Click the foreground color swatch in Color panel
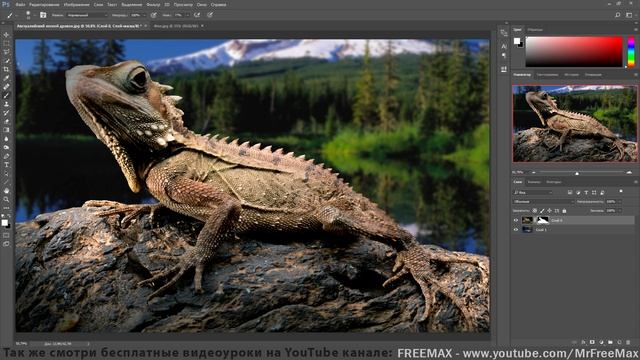 coord(517,41)
